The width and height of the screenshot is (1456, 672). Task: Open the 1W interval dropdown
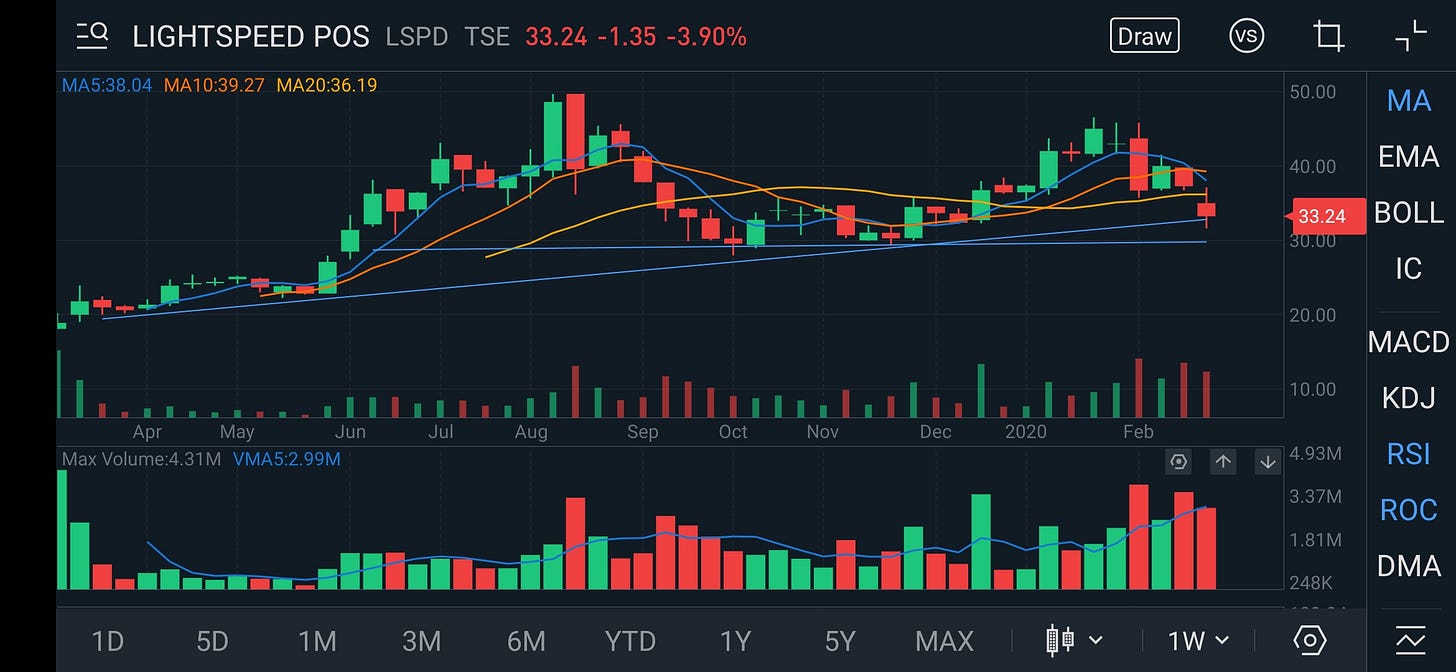click(1199, 640)
